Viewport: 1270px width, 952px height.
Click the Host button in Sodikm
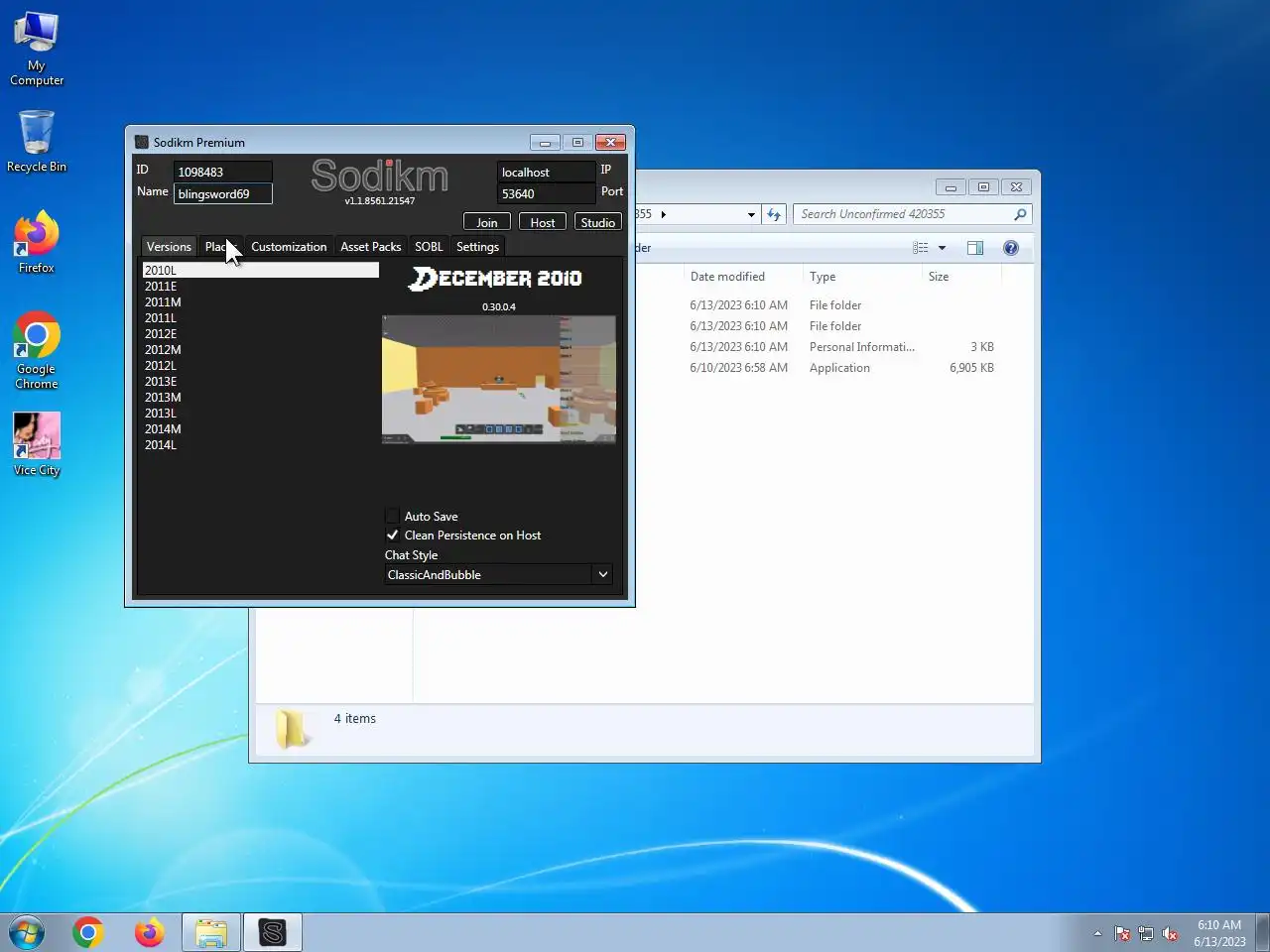point(543,222)
